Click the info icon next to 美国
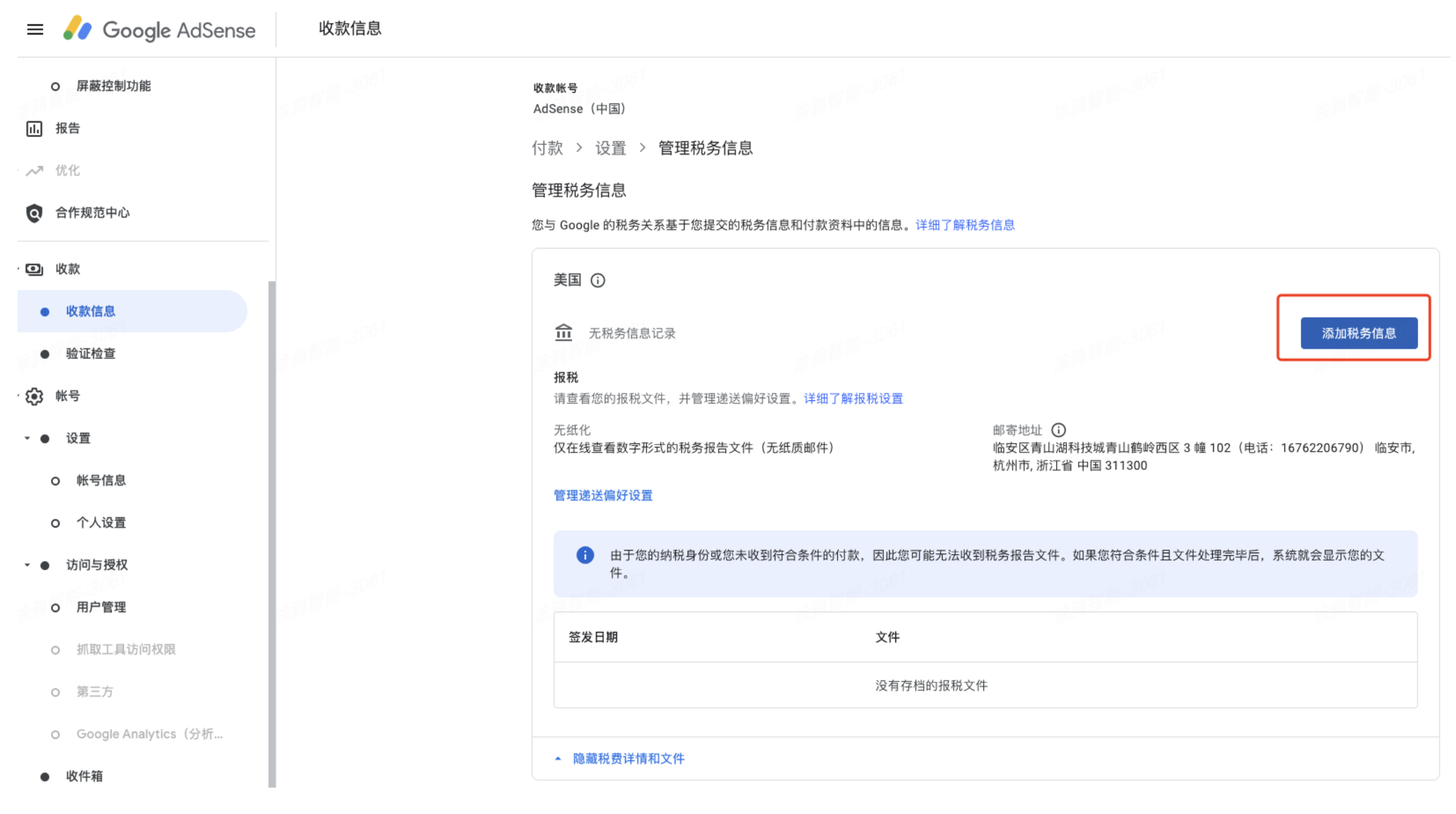 [x=597, y=280]
